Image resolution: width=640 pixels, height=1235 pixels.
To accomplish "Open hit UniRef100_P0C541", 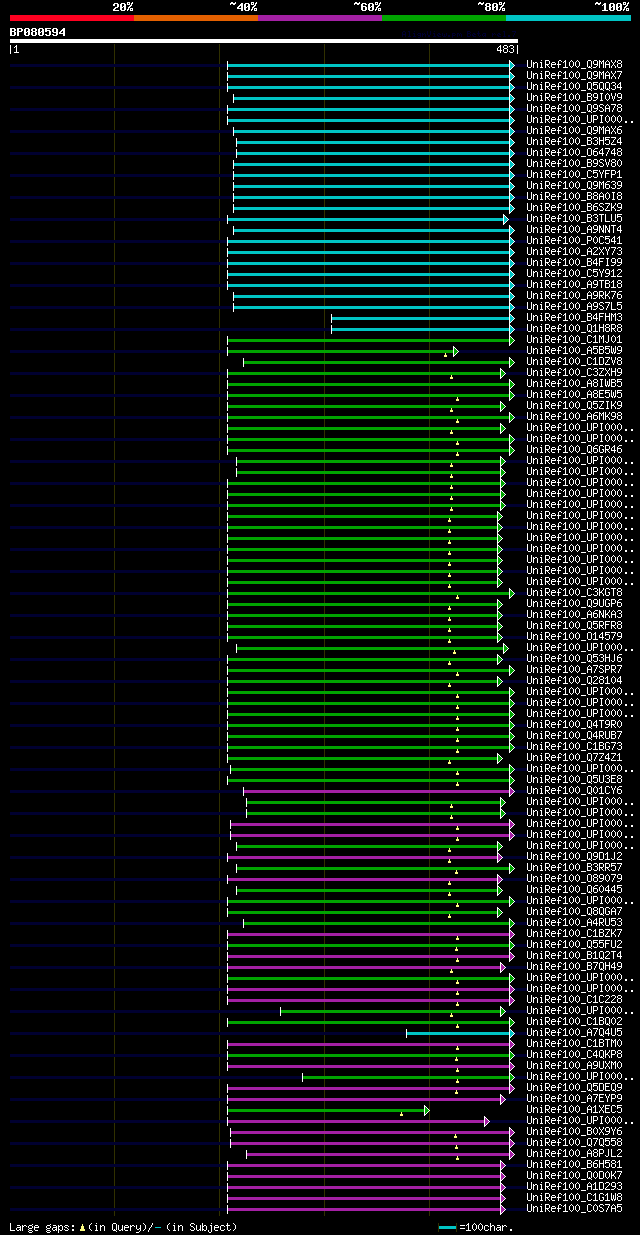I will pos(576,241).
